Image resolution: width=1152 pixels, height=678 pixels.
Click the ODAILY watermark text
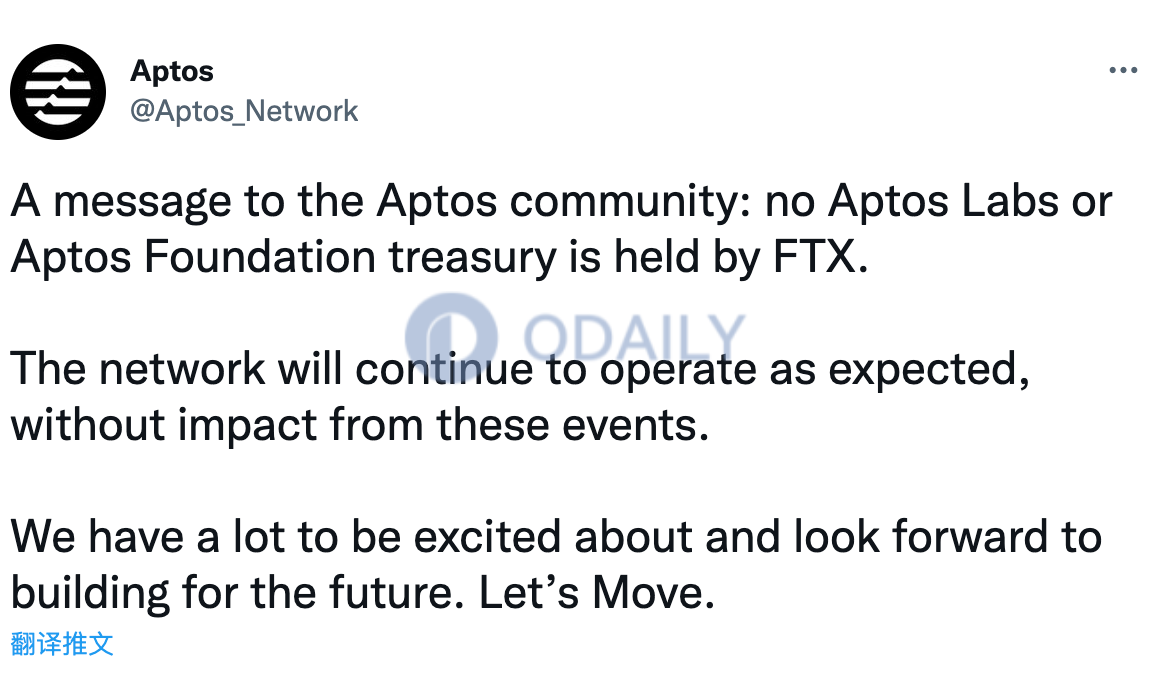[x=634, y=337]
